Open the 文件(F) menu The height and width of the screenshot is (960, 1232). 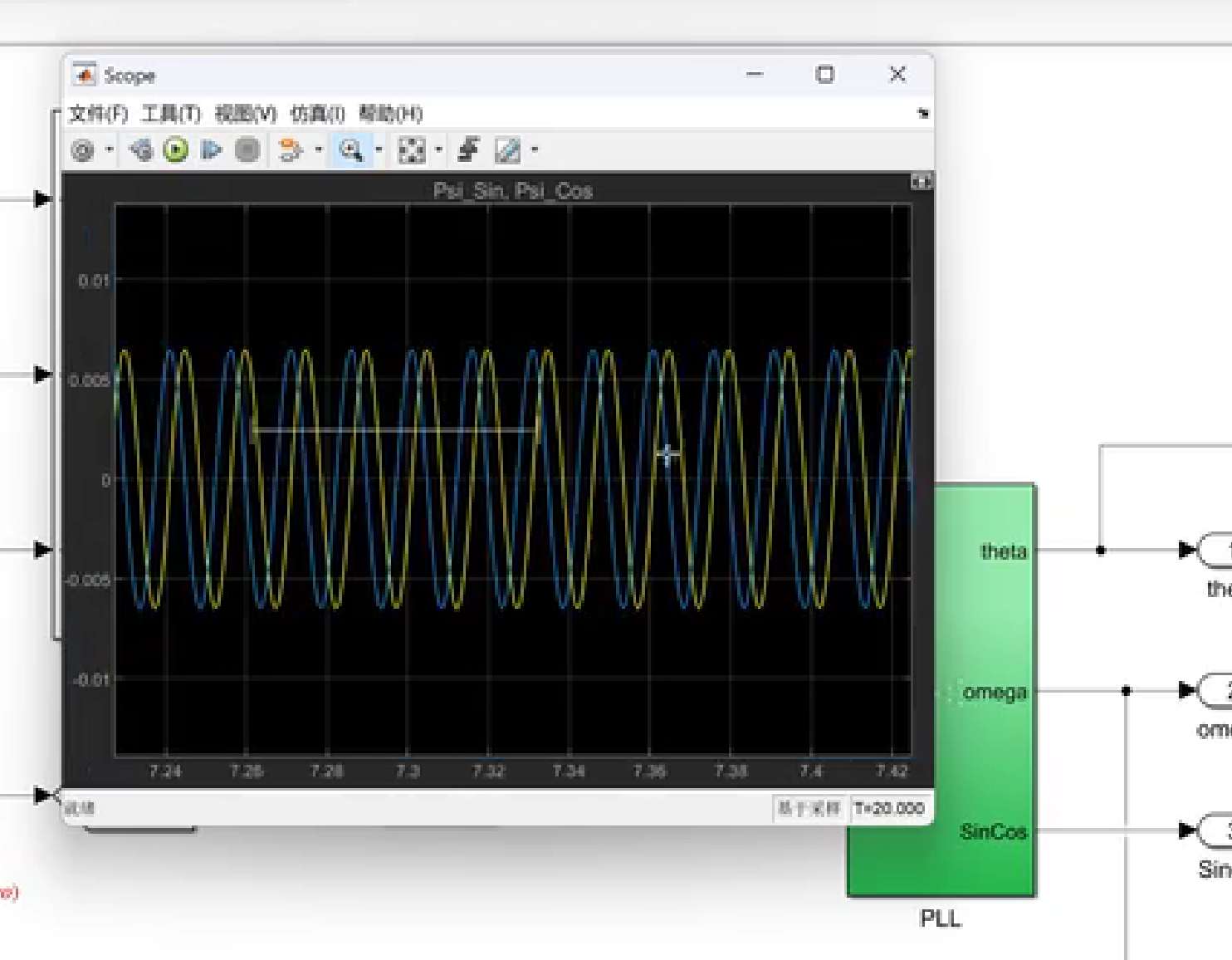click(x=98, y=114)
